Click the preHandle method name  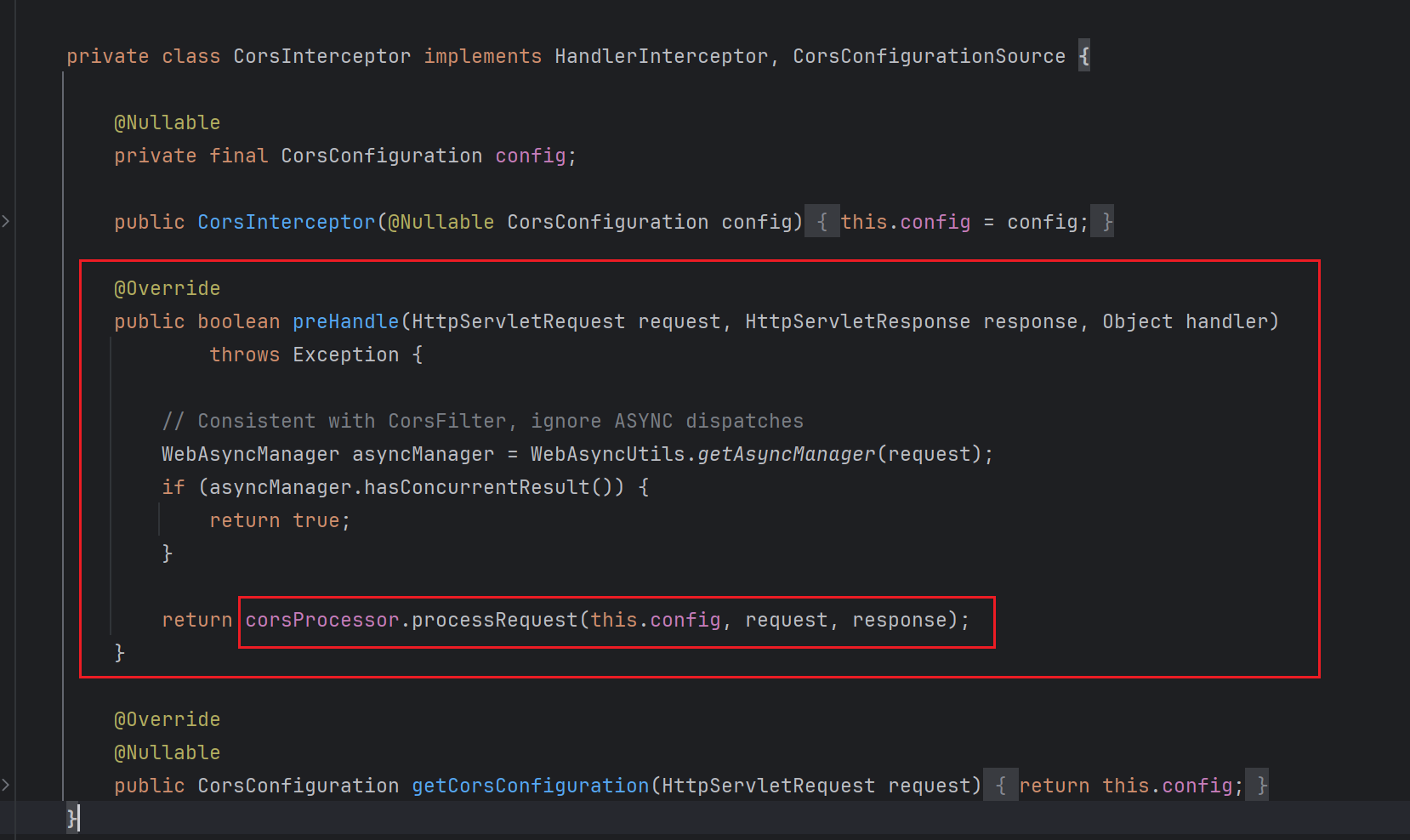point(345,321)
